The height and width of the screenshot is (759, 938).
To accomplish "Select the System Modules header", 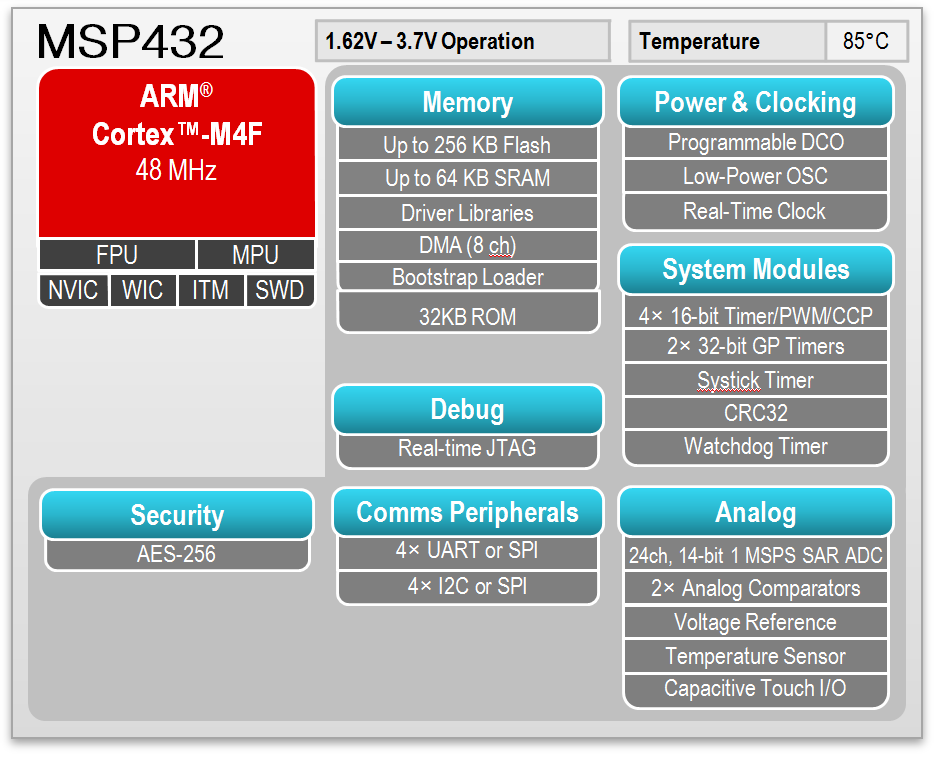I will (756, 269).
